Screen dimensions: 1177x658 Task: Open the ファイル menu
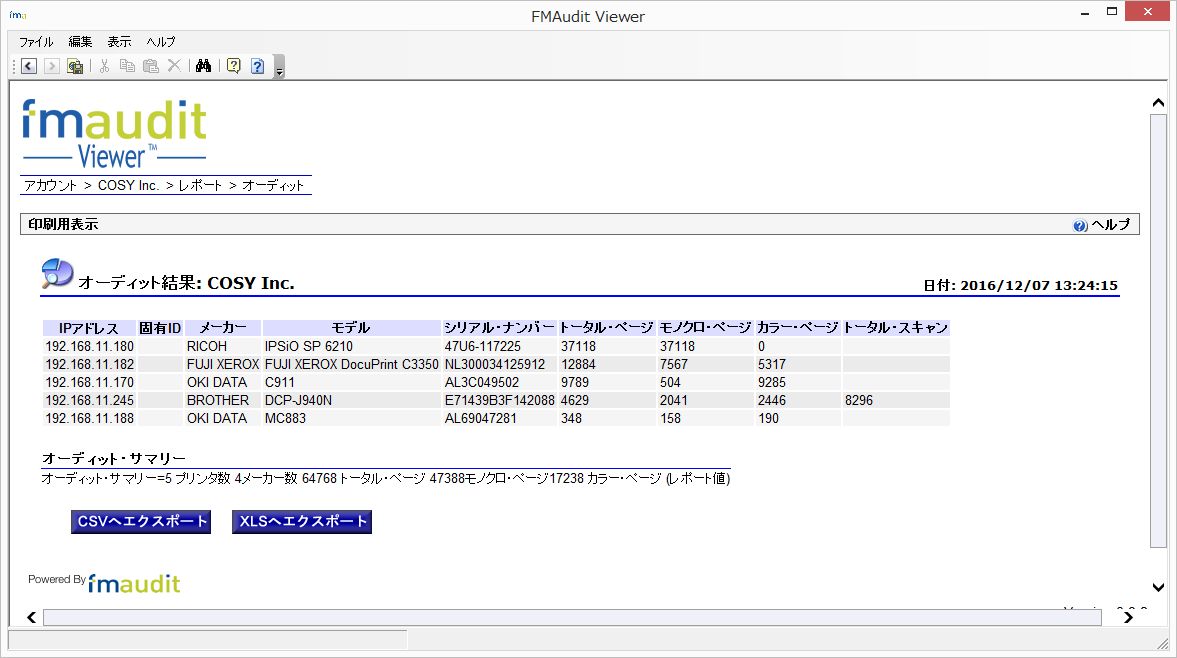(36, 42)
